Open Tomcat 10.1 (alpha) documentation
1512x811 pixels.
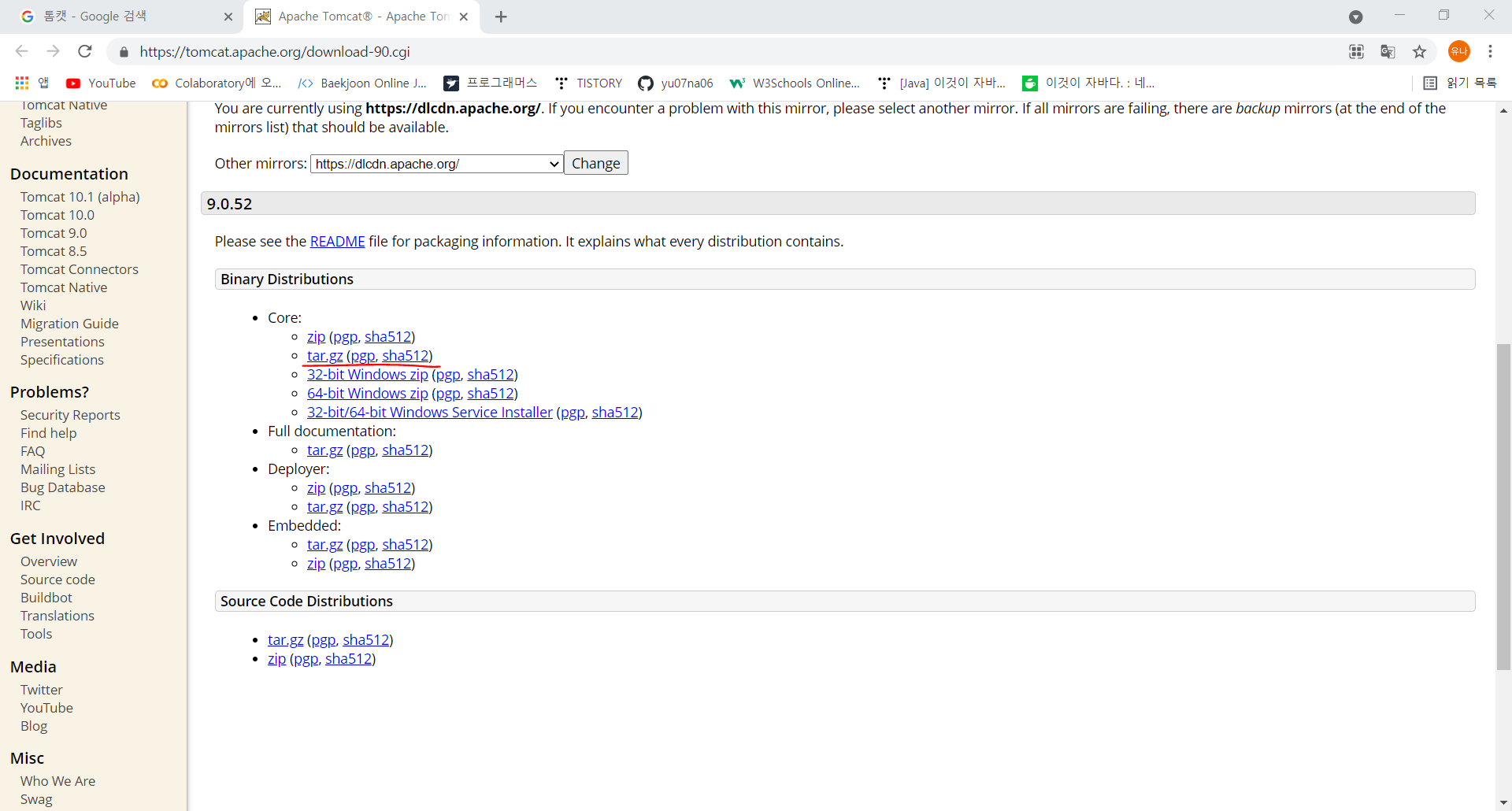[x=80, y=197]
